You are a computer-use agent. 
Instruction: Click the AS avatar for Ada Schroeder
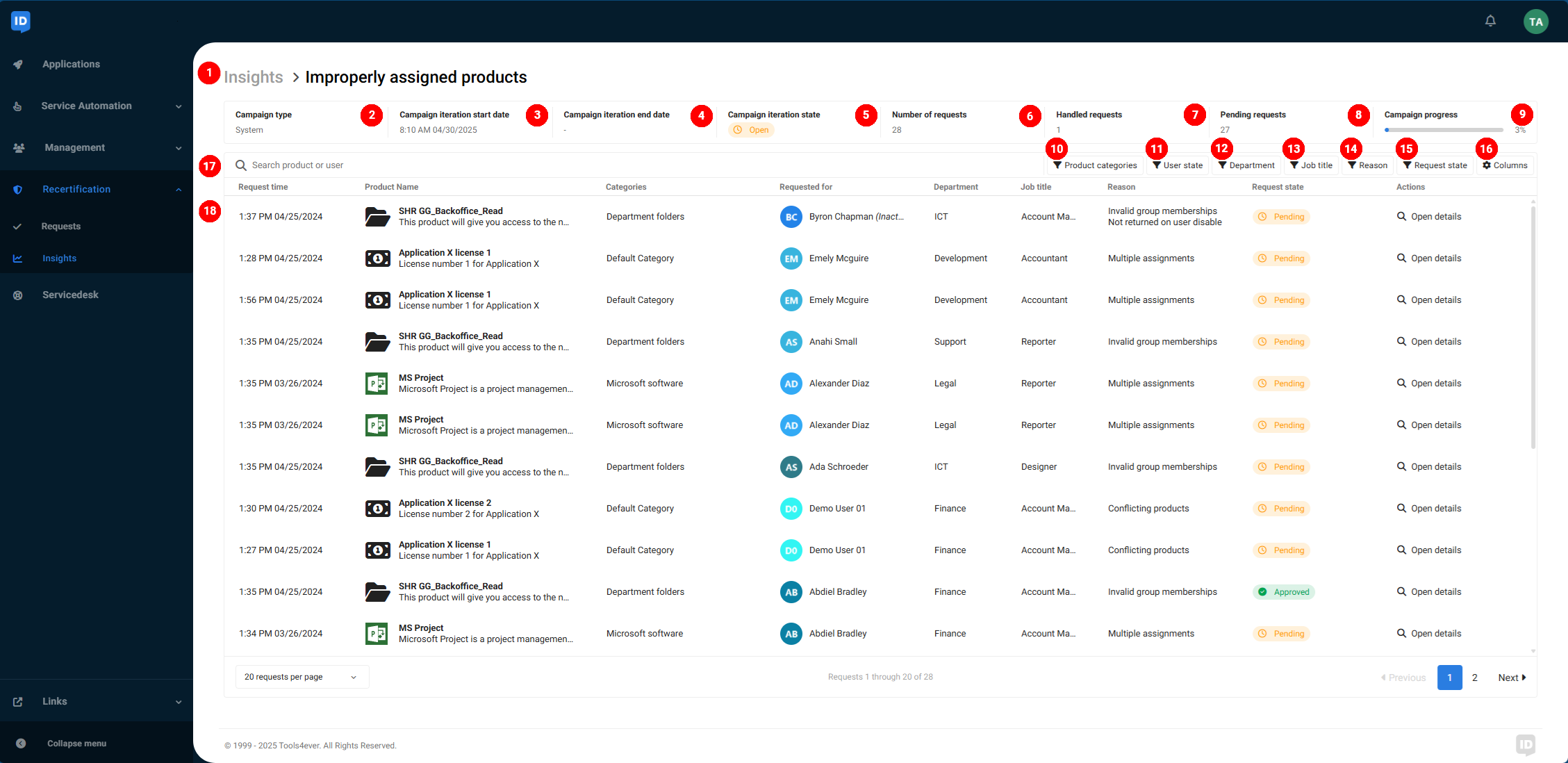[791, 467]
